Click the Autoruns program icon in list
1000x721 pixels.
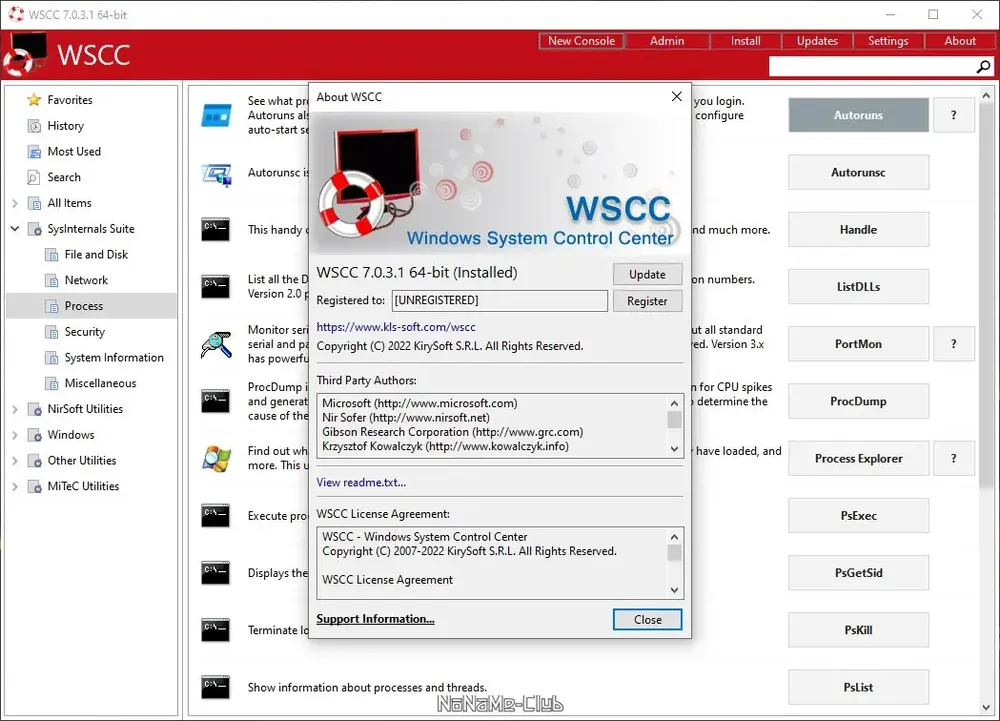(x=216, y=115)
